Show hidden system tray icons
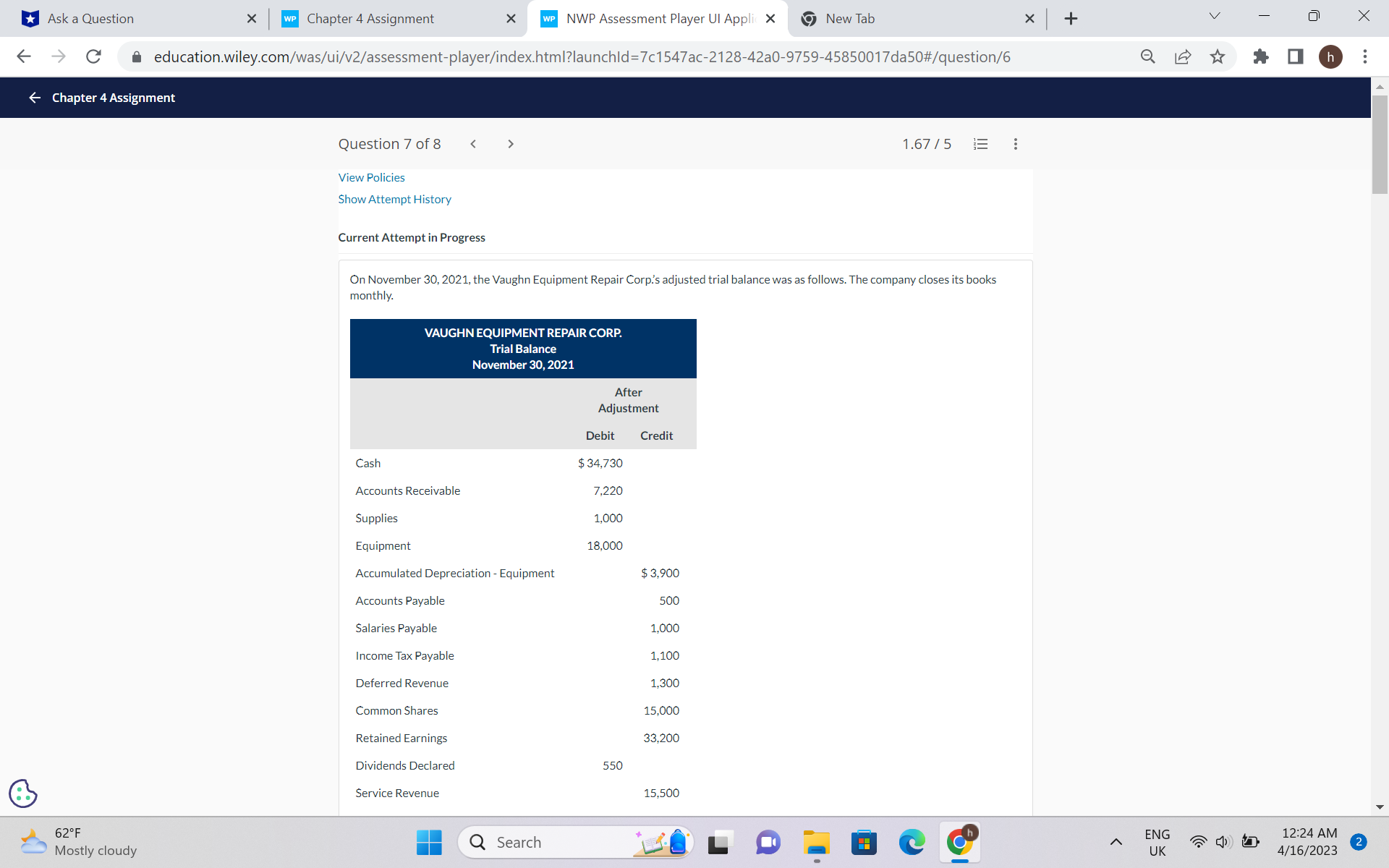The image size is (1389, 868). click(x=1116, y=842)
